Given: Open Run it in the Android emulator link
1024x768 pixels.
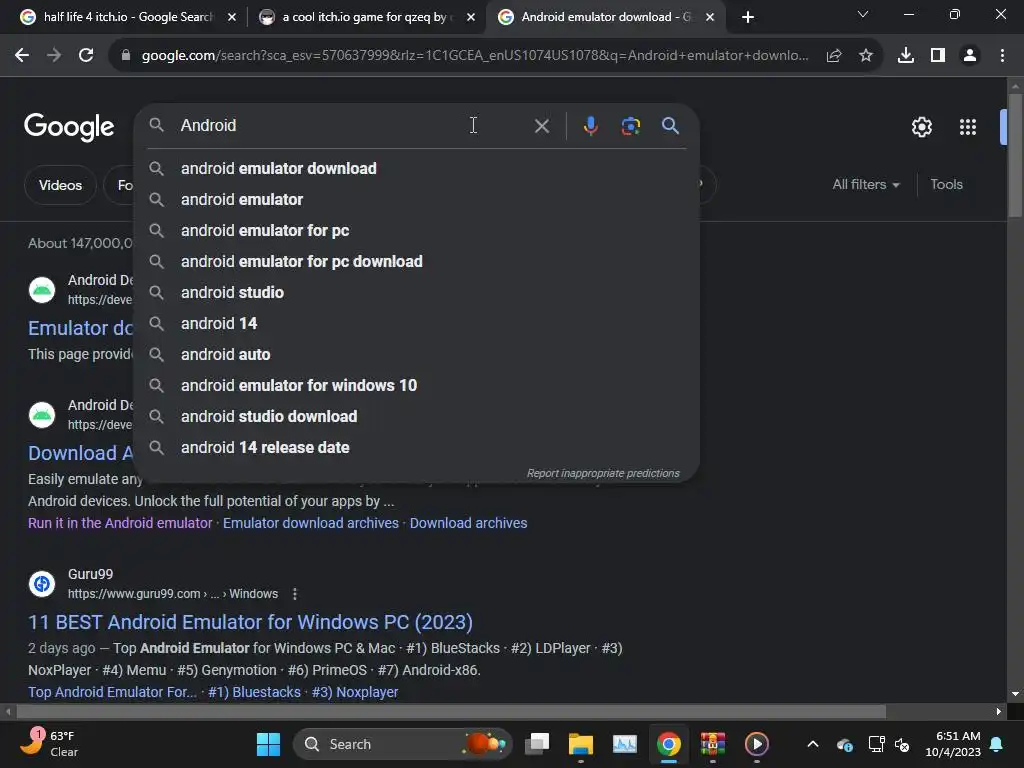Looking at the screenshot, I should (x=120, y=523).
